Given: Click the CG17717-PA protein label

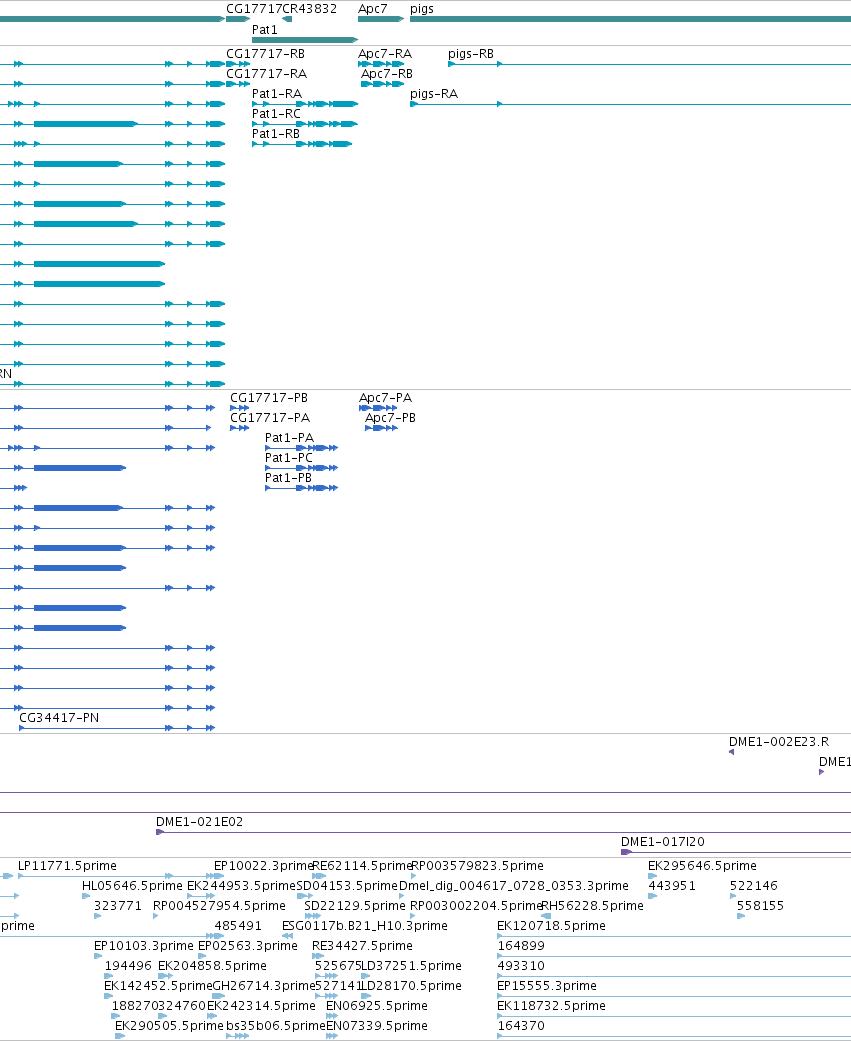Looking at the screenshot, I should (x=270, y=418).
